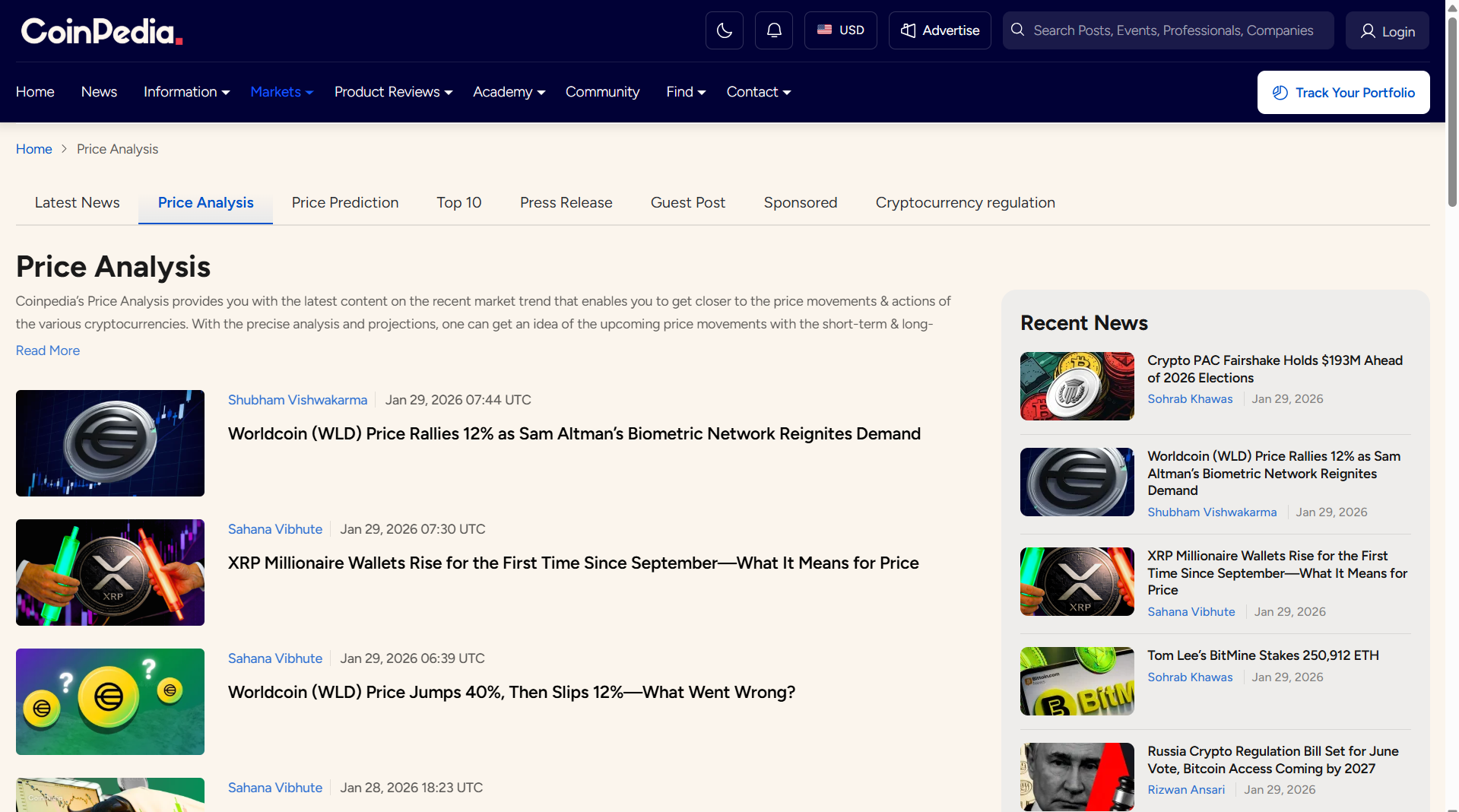The height and width of the screenshot is (812, 1459).
Task: Open the Worldcoin Jumps 40% article thumbnail
Action: tap(110, 702)
